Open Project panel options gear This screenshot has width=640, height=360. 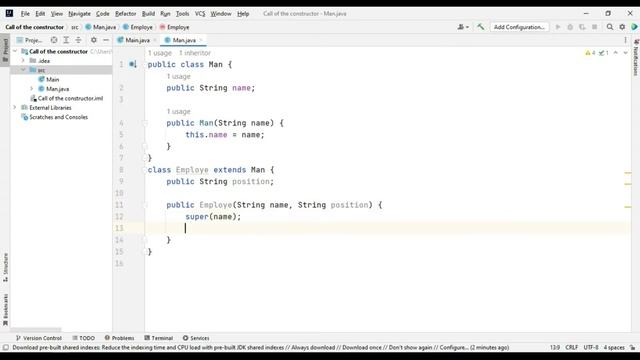coord(94,40)
